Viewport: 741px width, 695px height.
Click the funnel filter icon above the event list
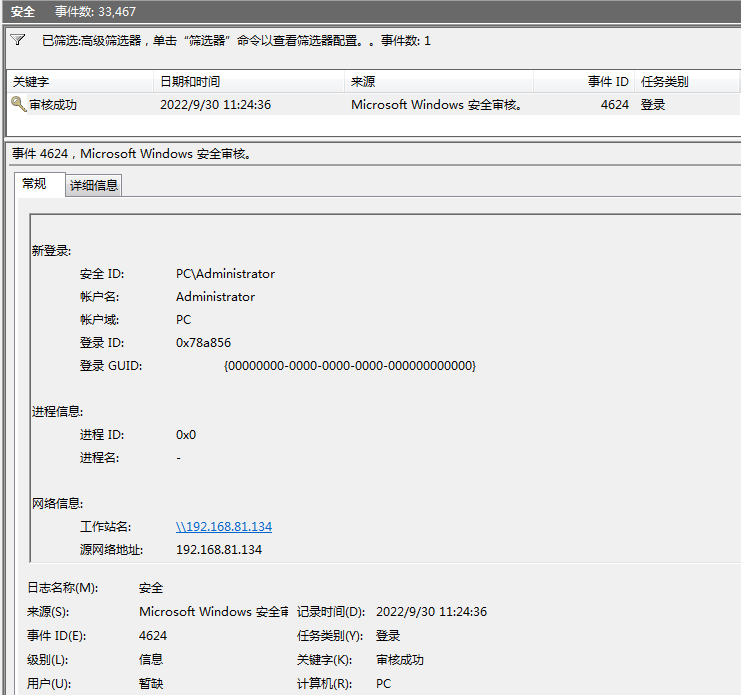coord(17,41)
